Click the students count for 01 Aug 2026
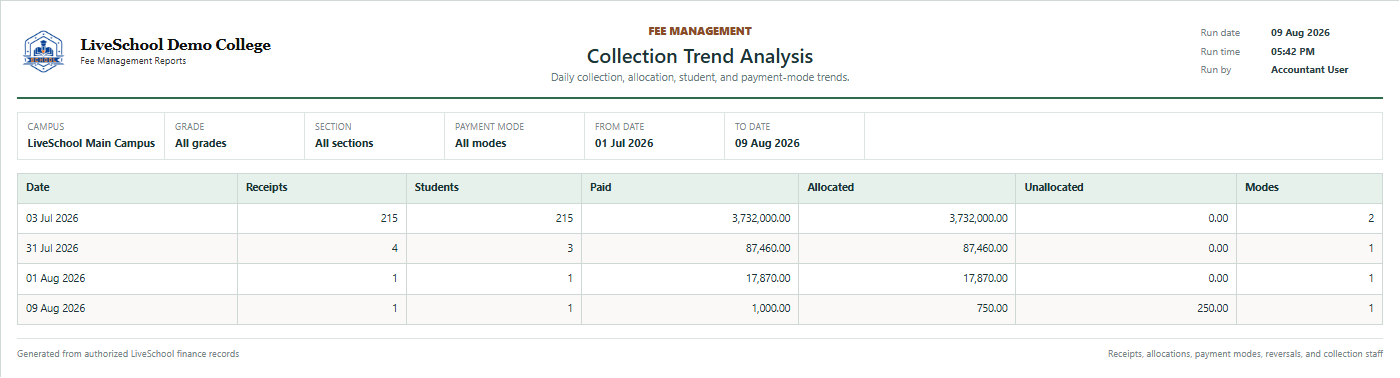 pos(570,278)
